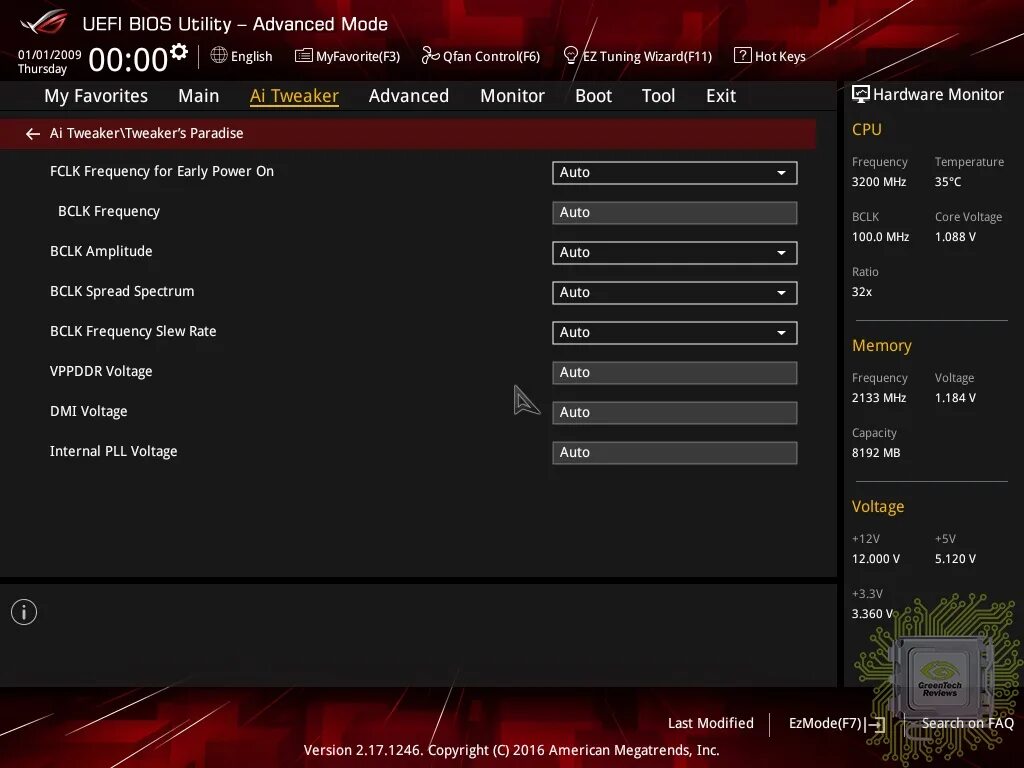Click the +12V reading 12.000 V

pos(876,559)
